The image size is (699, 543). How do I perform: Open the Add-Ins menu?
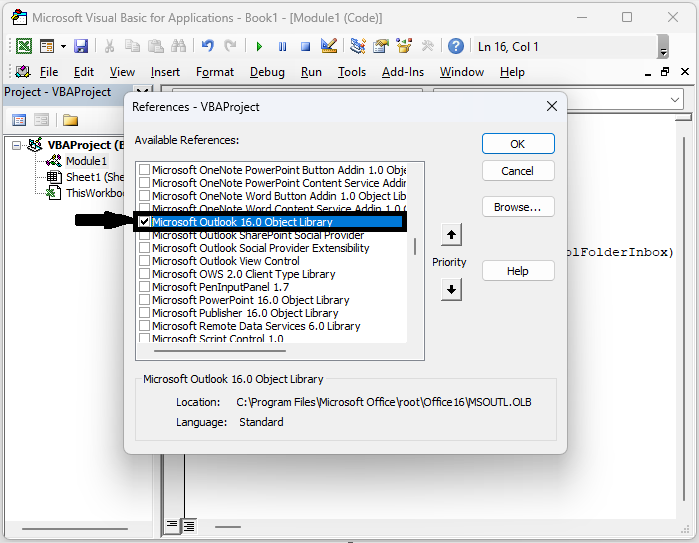(403, 72)
